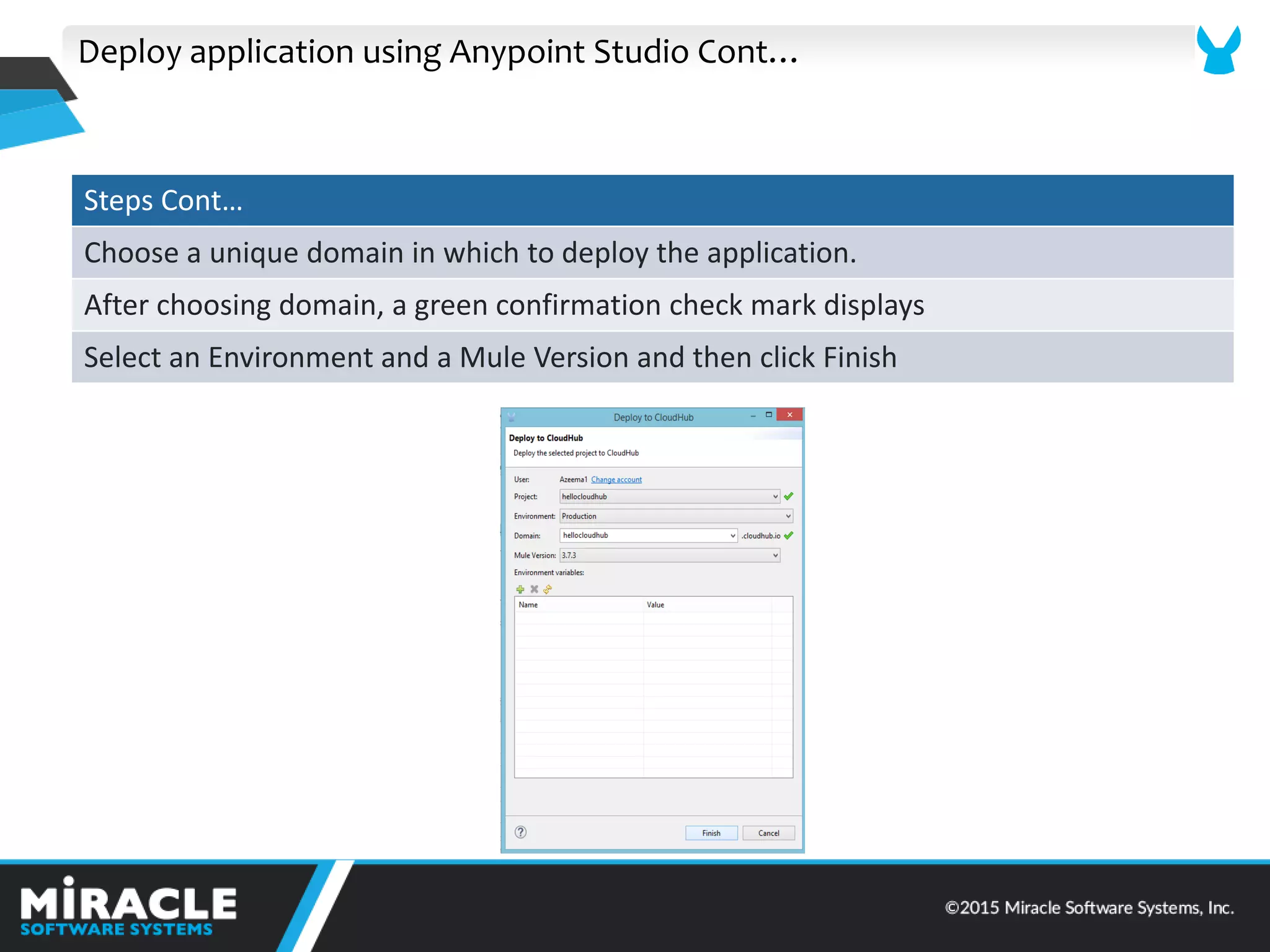This screenshot has height=952, width=1270.
Task: Expand the Mule Version dropdown 3.7.3
Action: point(670,555)
